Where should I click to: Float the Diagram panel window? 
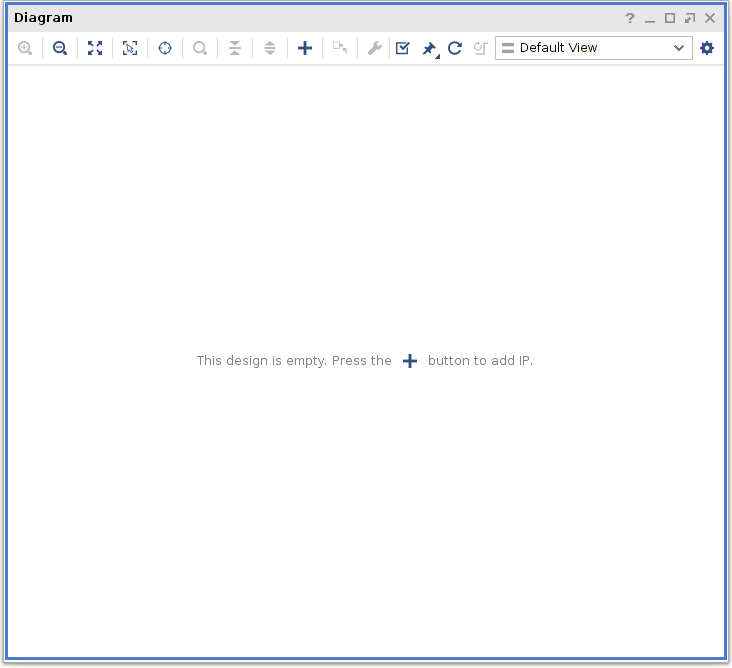point(690,18)
